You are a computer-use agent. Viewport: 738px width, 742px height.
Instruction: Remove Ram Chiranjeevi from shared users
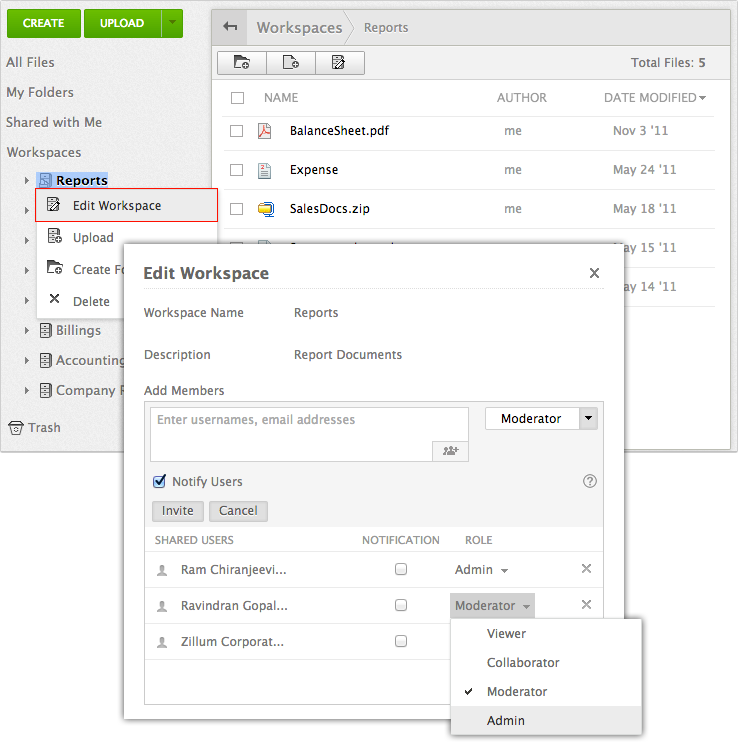pos(586,568)
